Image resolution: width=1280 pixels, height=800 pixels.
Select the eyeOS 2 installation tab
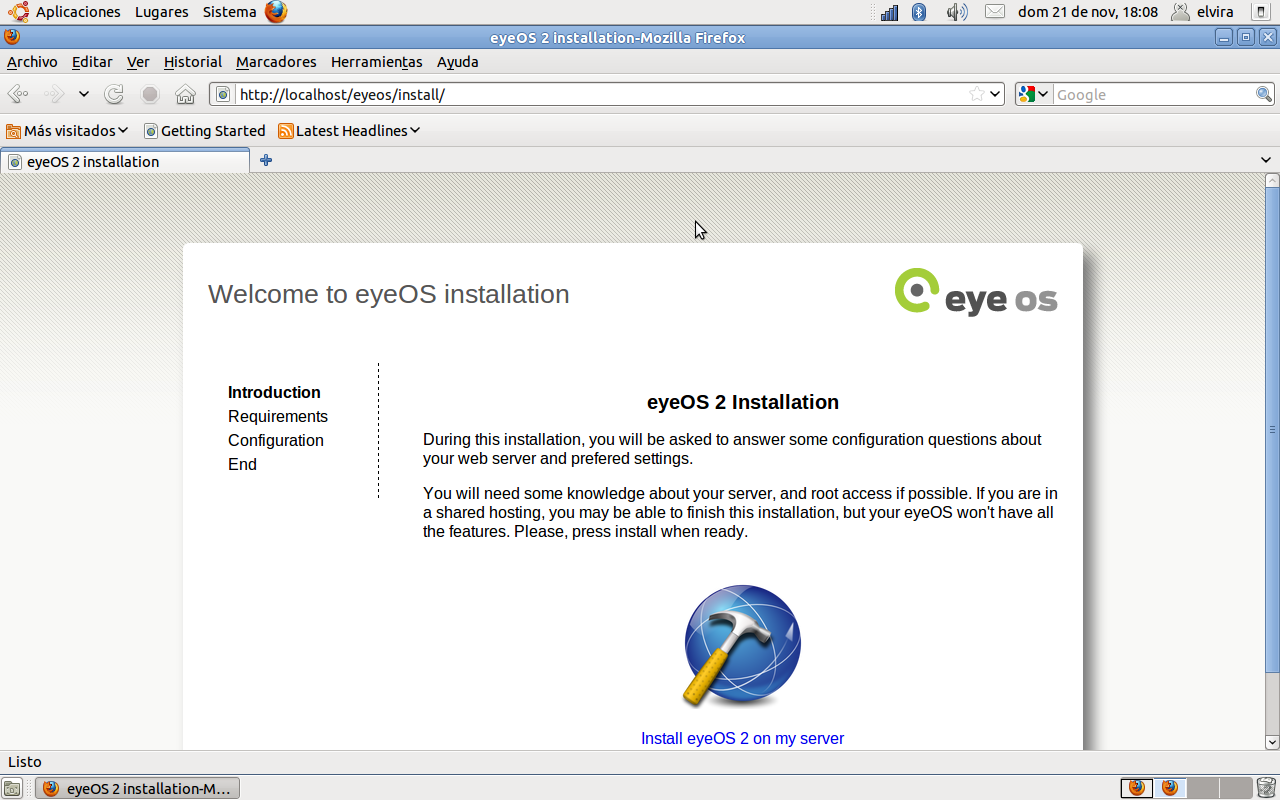pyautogui.click(x=125, y=161)
